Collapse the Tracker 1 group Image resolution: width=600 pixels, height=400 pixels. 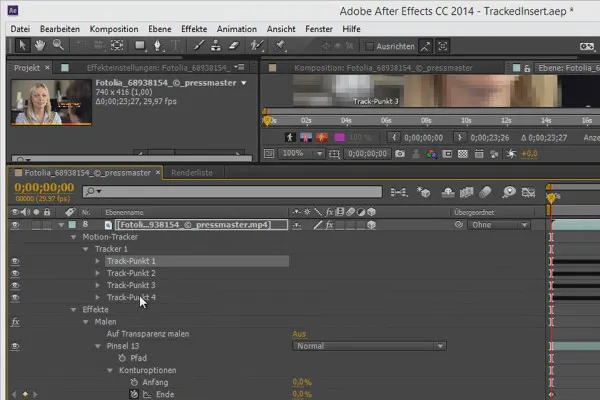(86, 249)
